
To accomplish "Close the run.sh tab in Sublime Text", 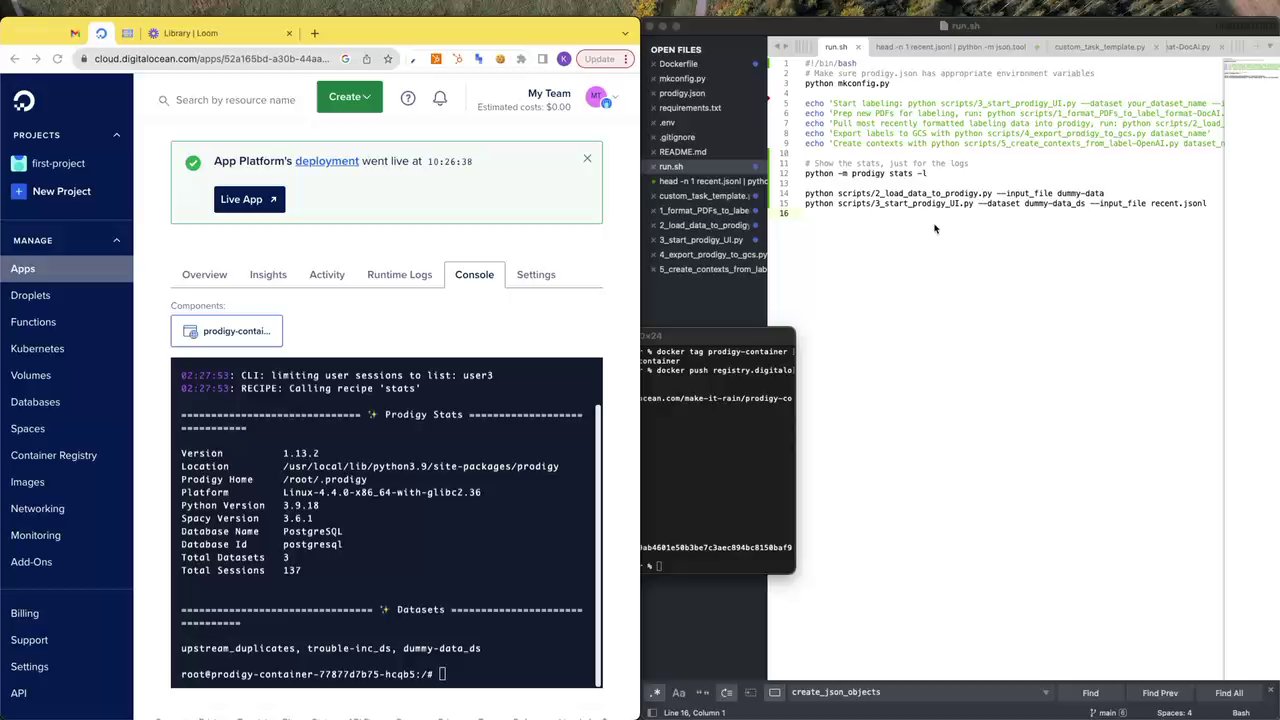I will coord(858,47).
